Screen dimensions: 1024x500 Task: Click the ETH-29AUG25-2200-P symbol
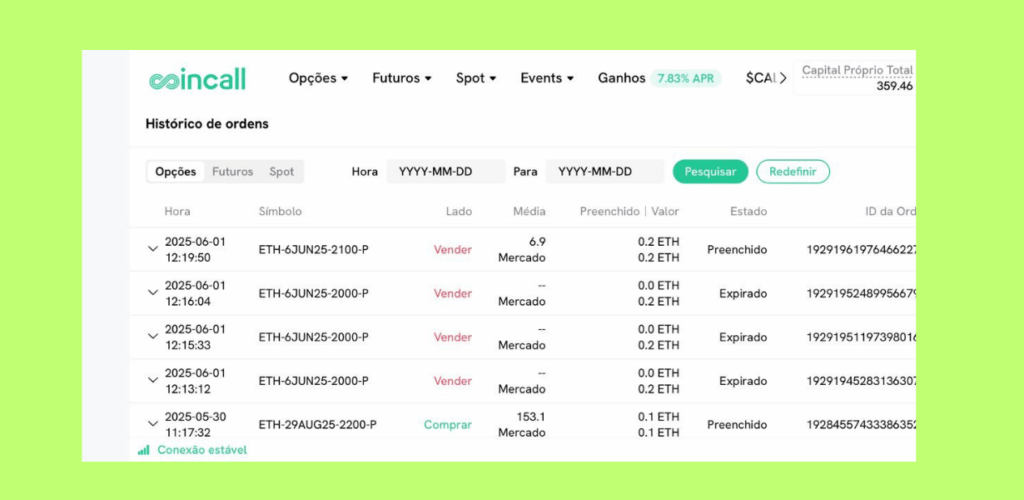pos(317,424)
